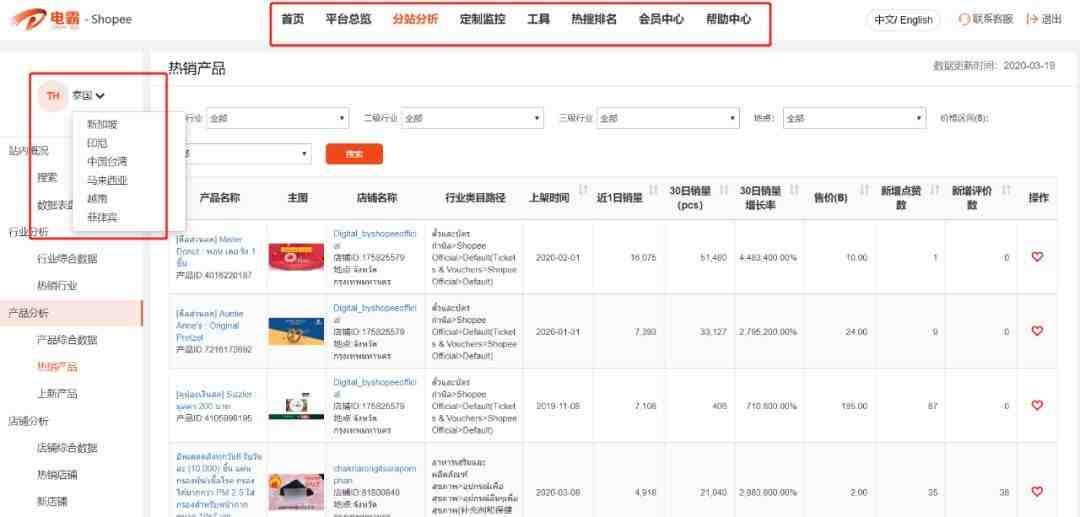Go to 定制监控 menu item
The width and height of the screenshot is (1080, 517).
[482, 19]
